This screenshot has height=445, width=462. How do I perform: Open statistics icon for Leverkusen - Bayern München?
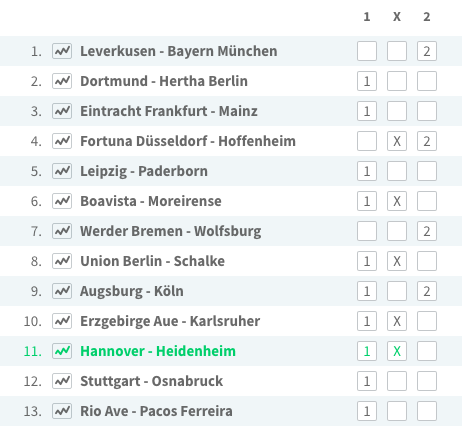click(62, 51)
